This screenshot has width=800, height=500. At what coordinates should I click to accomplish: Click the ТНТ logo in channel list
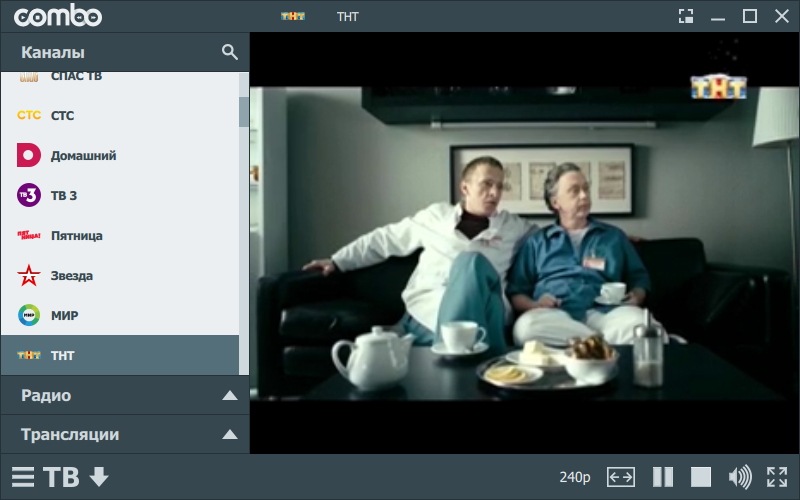tap(29, 355)
